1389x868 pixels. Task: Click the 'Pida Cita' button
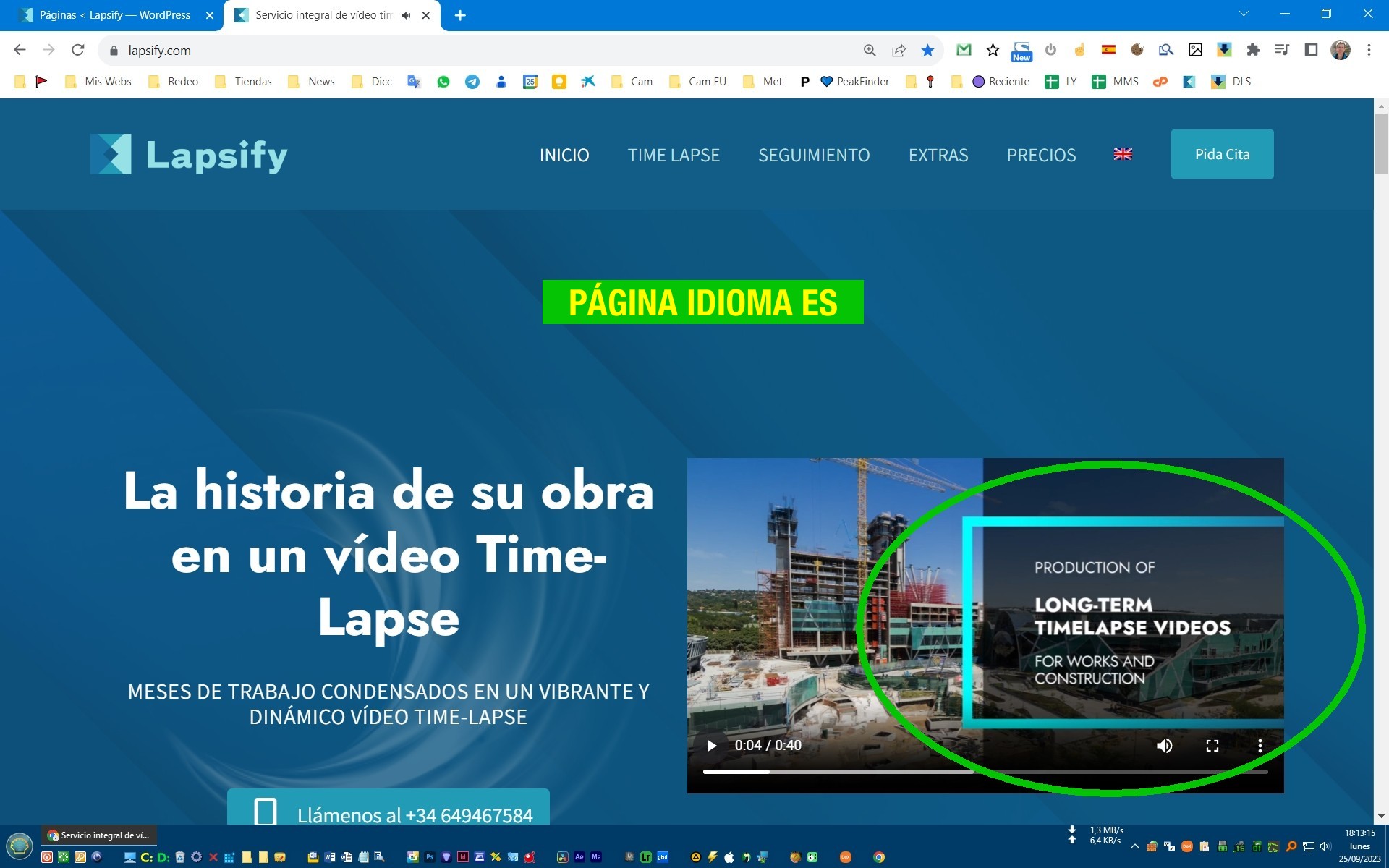point(1222,154)
